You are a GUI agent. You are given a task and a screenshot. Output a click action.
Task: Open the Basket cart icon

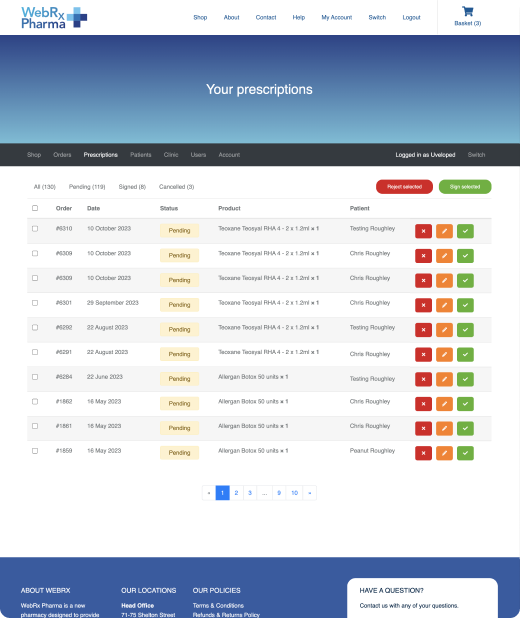(468, 11)
